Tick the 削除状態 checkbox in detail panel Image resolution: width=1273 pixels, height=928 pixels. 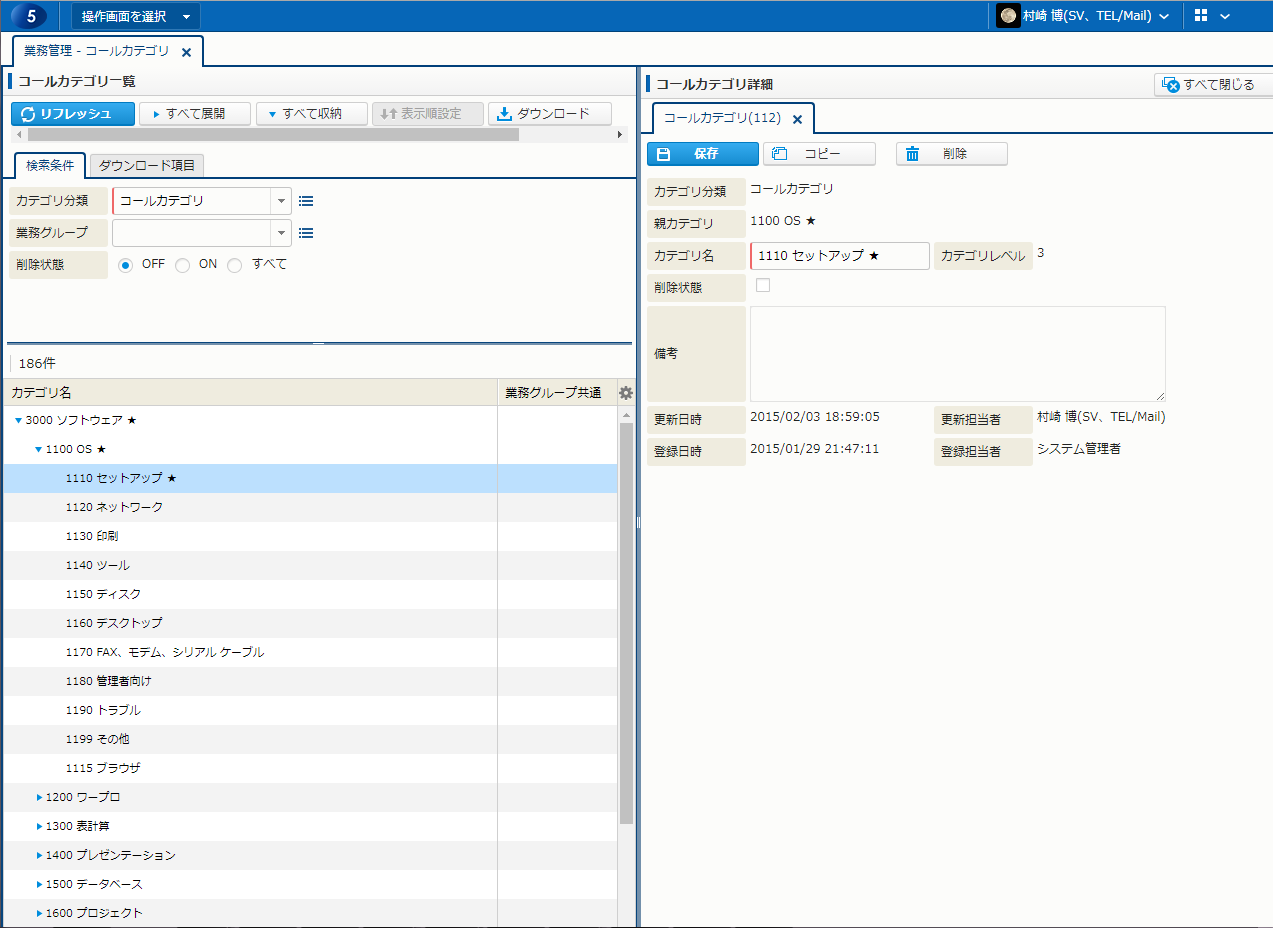[x=763, y=285]
